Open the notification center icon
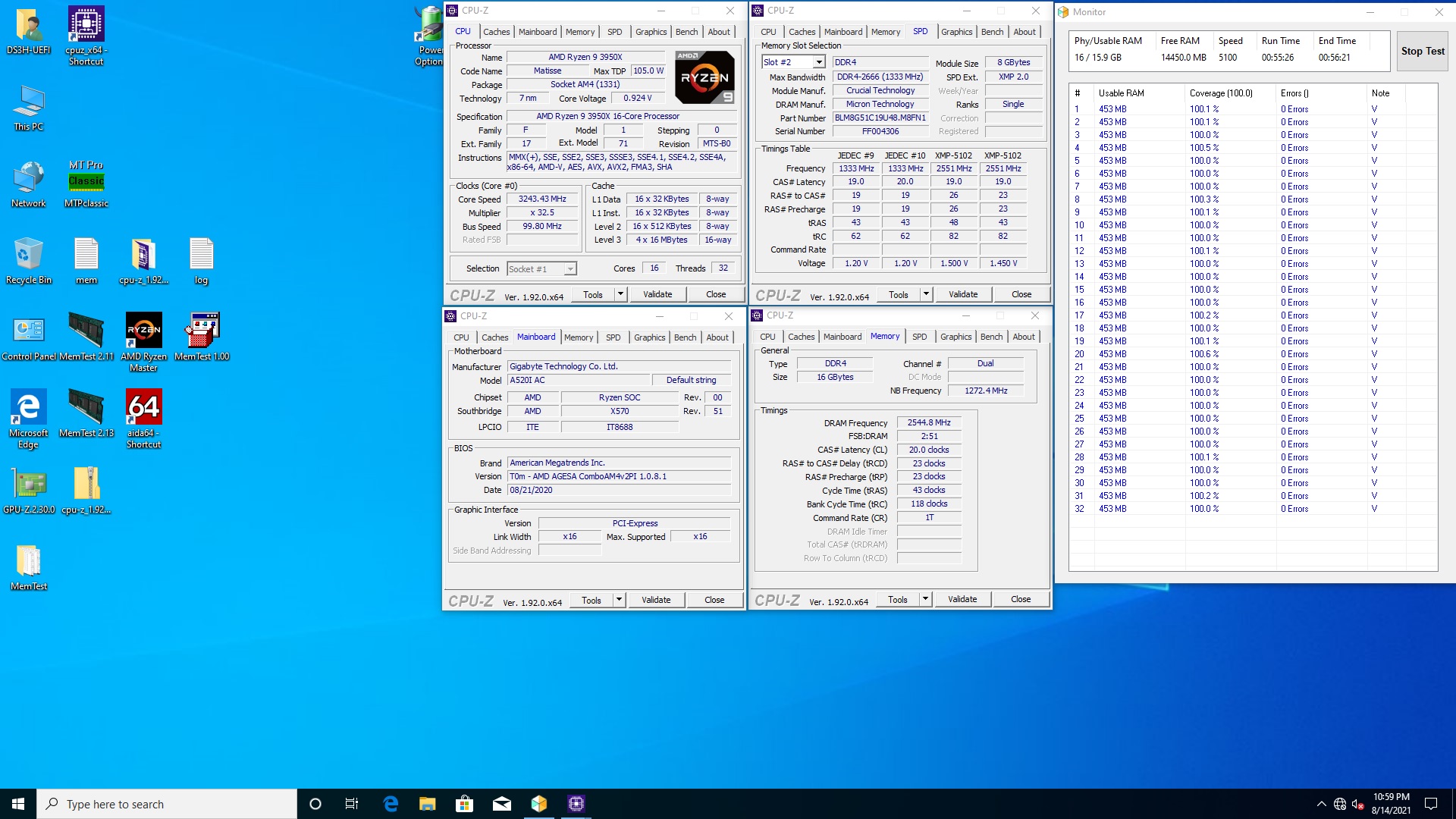The height and width of the screenshot is (819, 1456). (x=1431, y=804)
